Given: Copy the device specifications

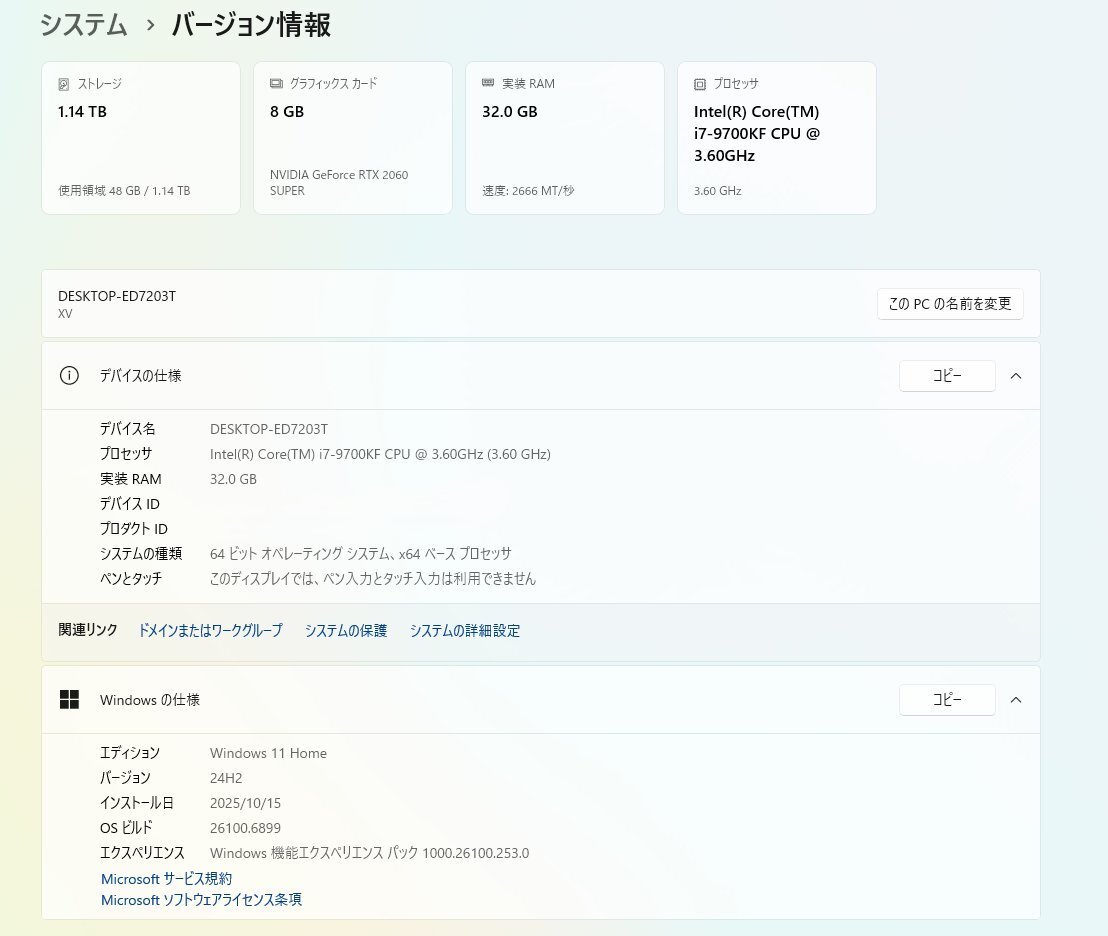Looking at the screenshot, I should coord(947,376).
